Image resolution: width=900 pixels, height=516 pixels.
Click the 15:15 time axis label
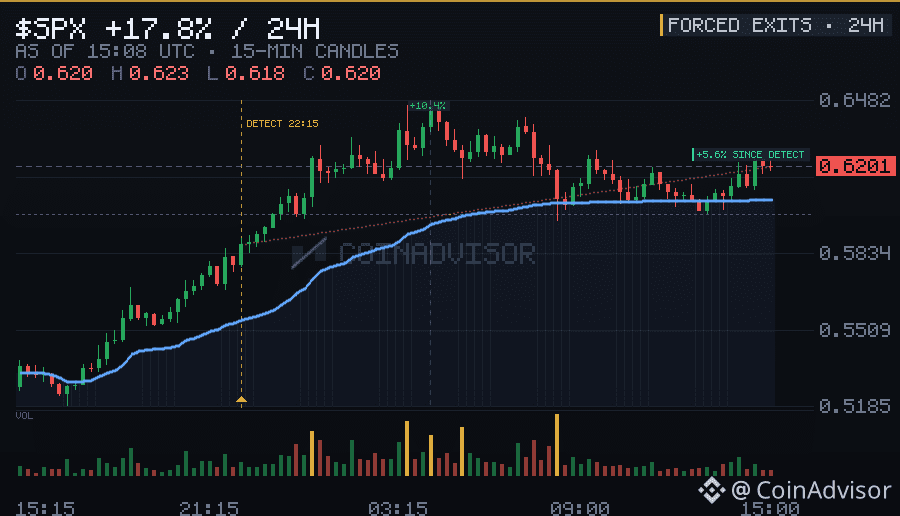pos(45,509)
